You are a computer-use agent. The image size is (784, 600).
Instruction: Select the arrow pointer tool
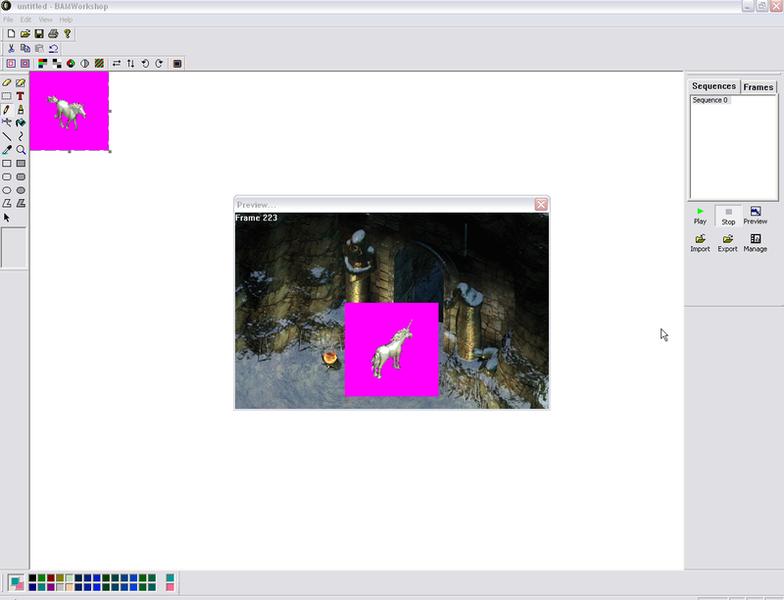pyautogui.click(x=6, y=218)
